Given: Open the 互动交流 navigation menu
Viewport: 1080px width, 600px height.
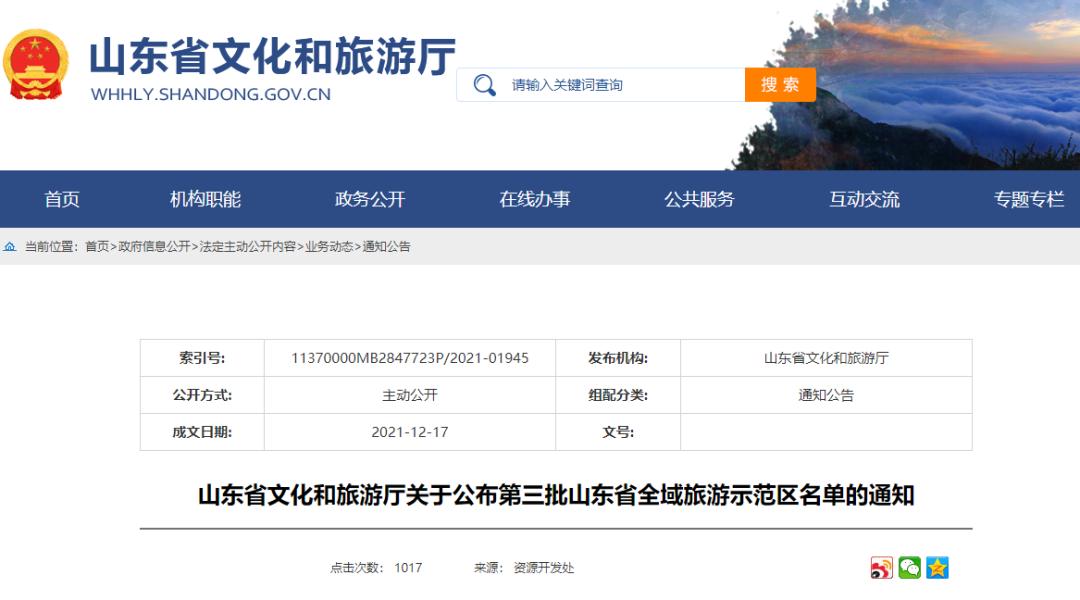Looking at the screenshot, I should point(864,199).
